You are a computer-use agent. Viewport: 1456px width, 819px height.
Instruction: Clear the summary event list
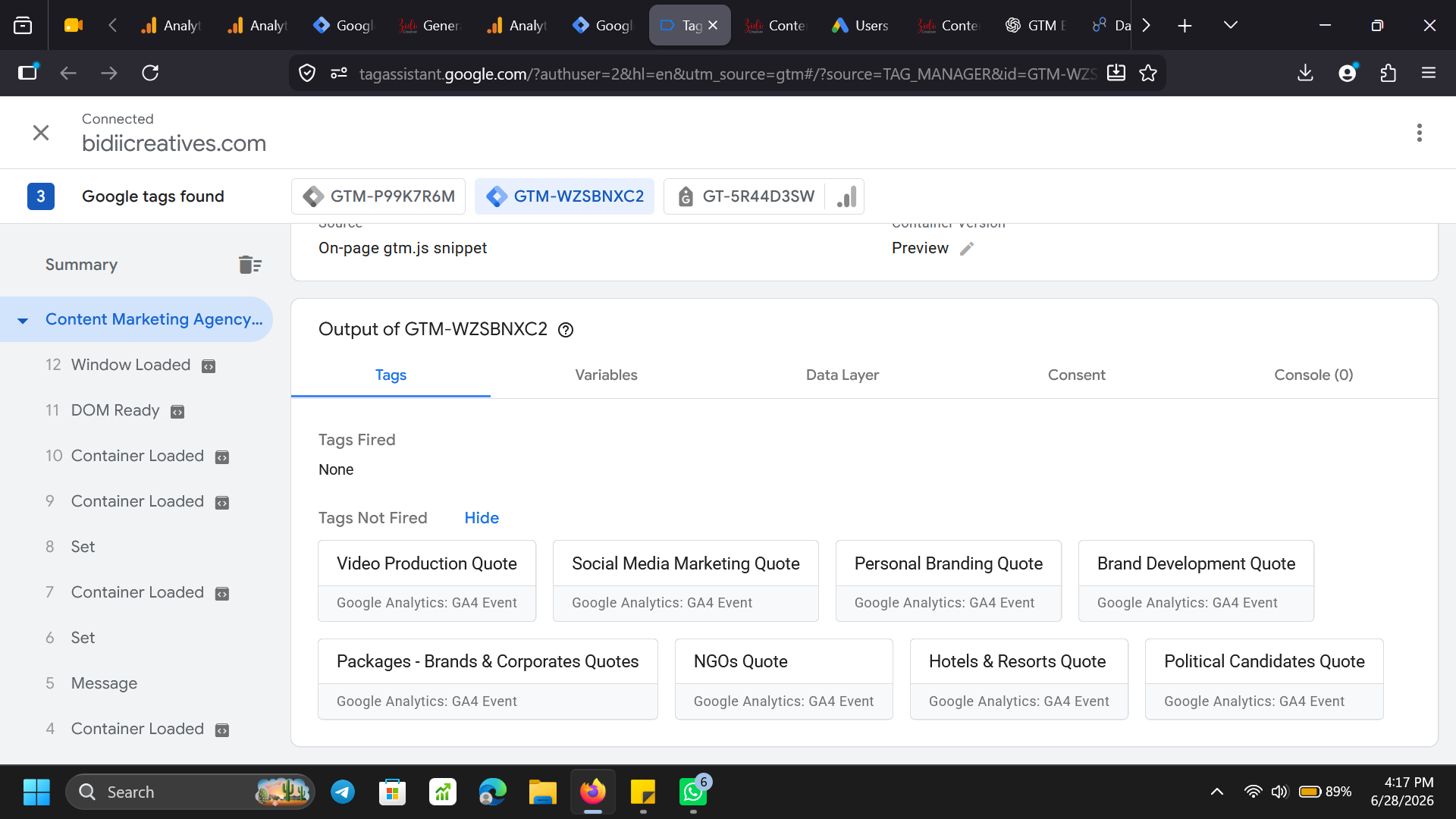[249, 265]
